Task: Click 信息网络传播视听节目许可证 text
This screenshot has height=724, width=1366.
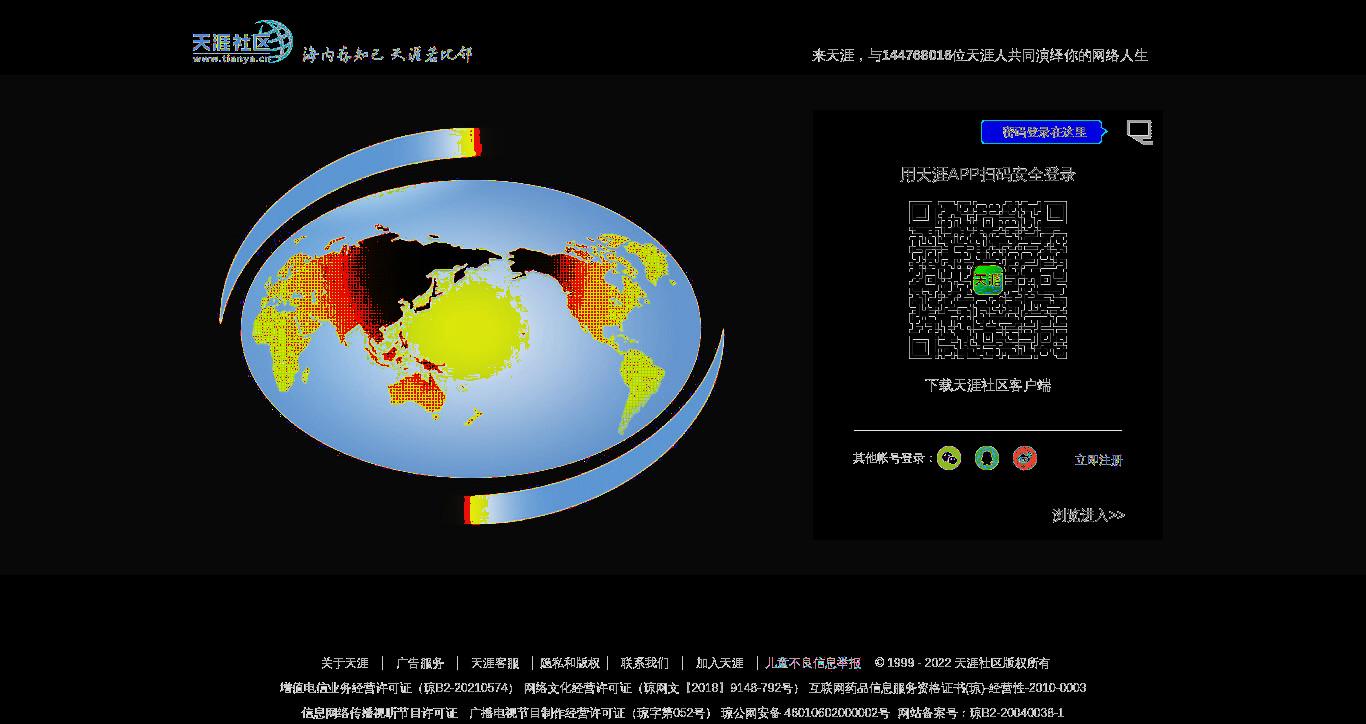Action: click(380, 713)
